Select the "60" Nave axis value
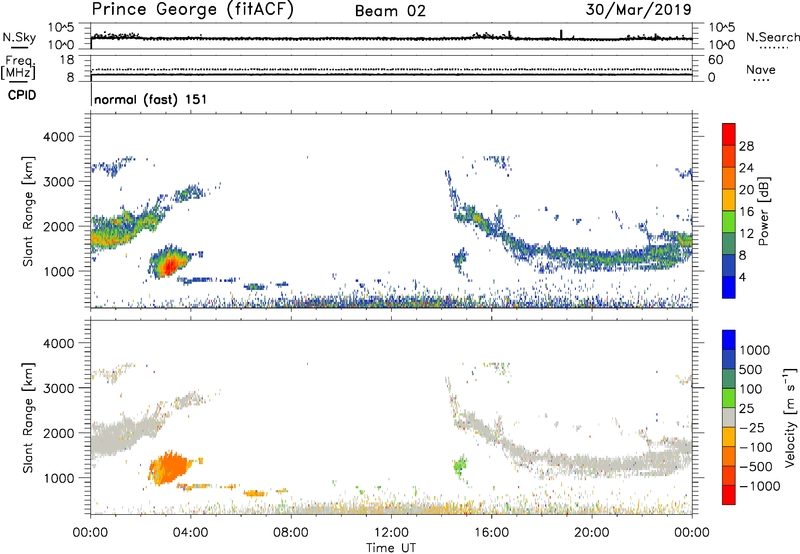Viewport: 800px width, 554px height. pos(716,60)
